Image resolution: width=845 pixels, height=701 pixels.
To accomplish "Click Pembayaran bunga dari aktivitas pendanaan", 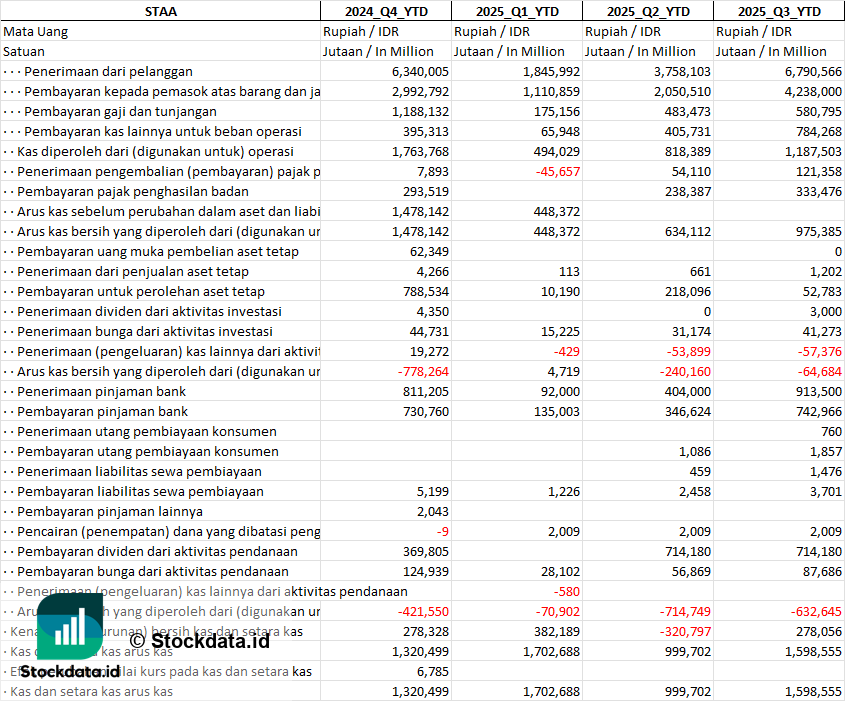I will [153, 571].
